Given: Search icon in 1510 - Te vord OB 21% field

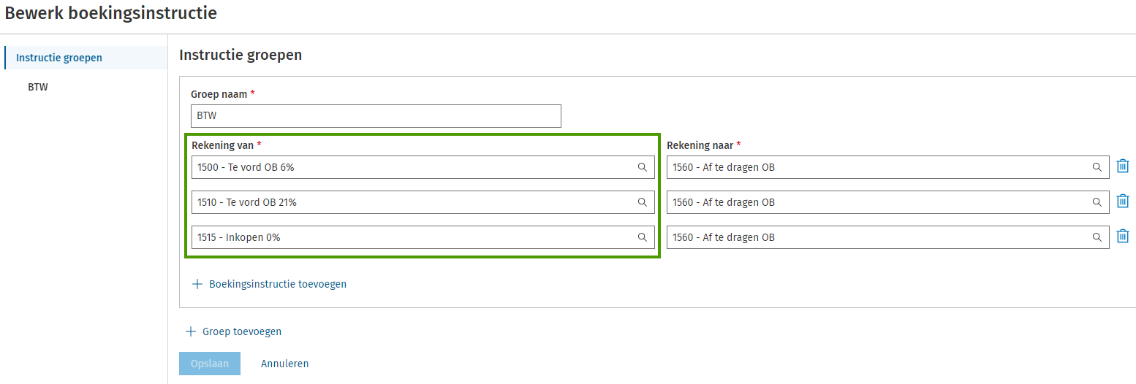Looking at the screenshot, I should pyautogui.click(x=642, y=202).
